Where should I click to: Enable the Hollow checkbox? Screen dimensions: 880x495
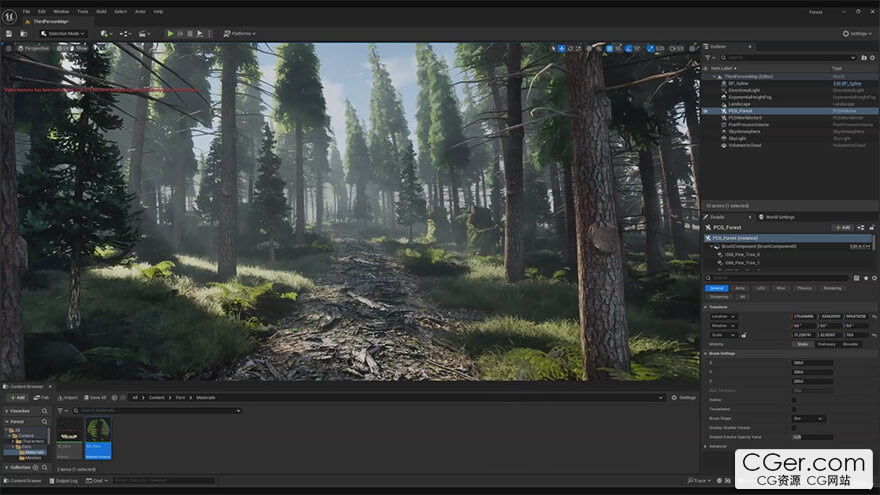[794, 399]
